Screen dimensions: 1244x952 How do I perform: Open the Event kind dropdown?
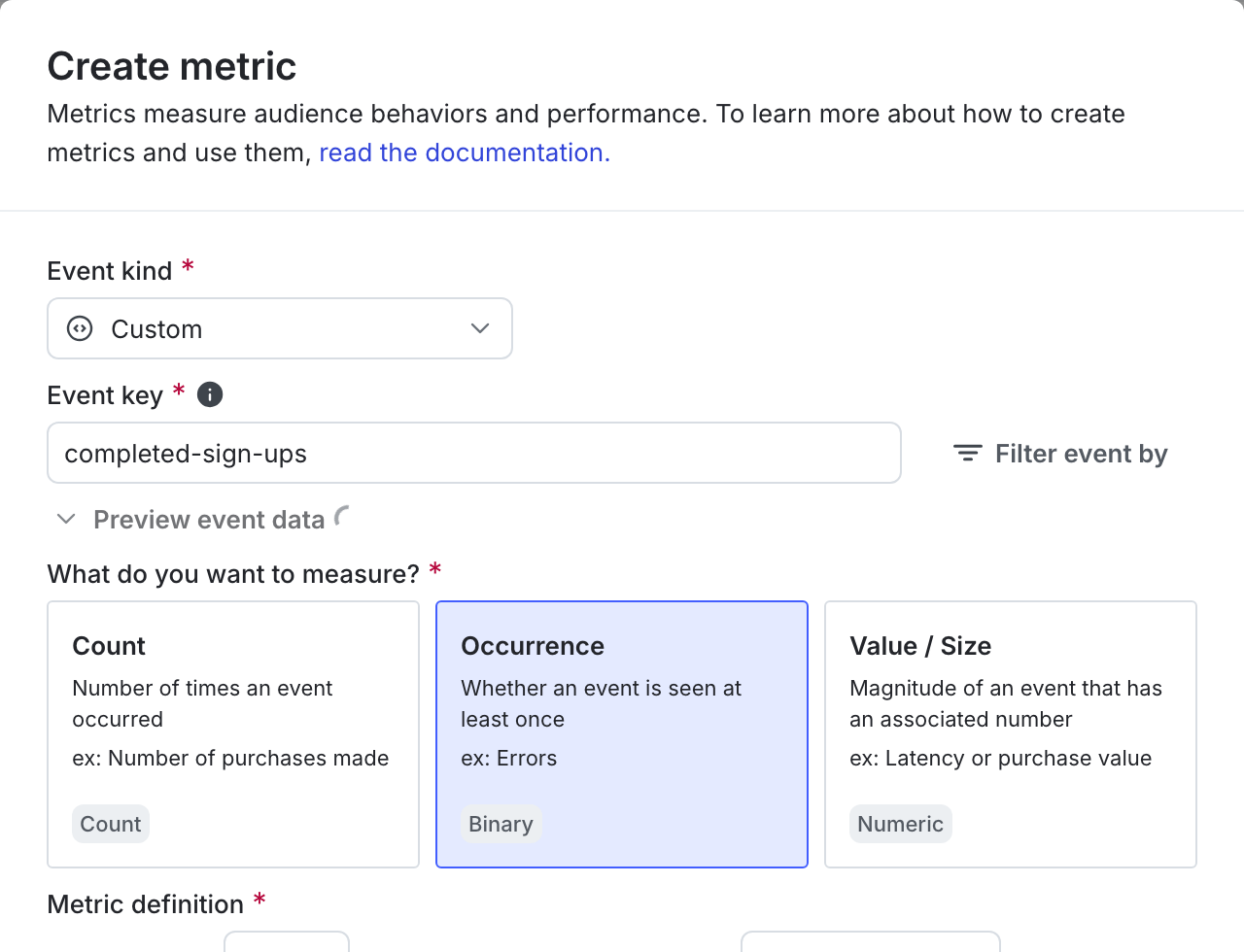coord(280,328)
